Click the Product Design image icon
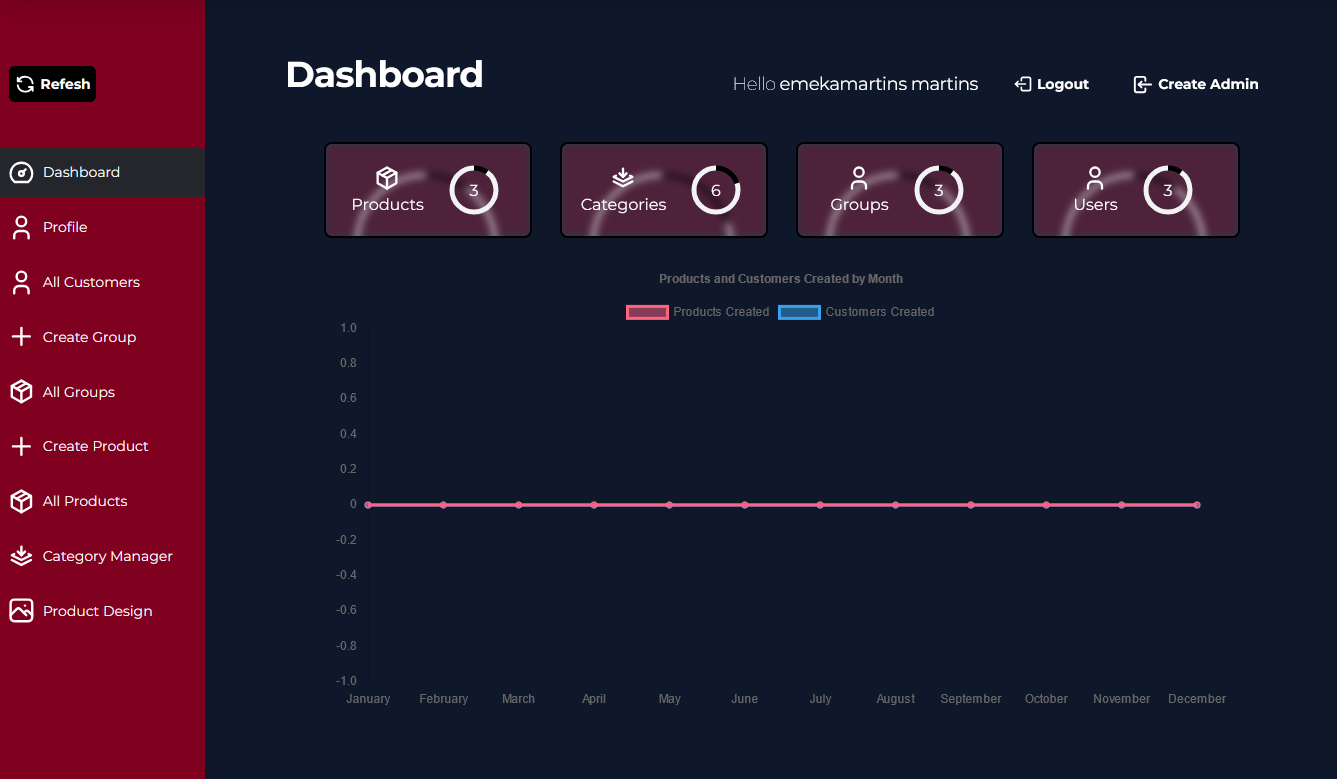1337x779 pixels. click(x=21, y=611)
